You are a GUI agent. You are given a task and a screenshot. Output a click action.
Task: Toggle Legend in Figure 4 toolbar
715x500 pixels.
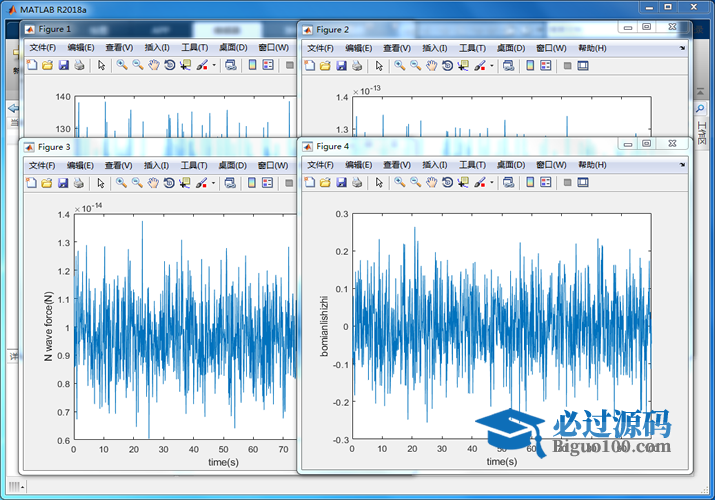(546, 182)
